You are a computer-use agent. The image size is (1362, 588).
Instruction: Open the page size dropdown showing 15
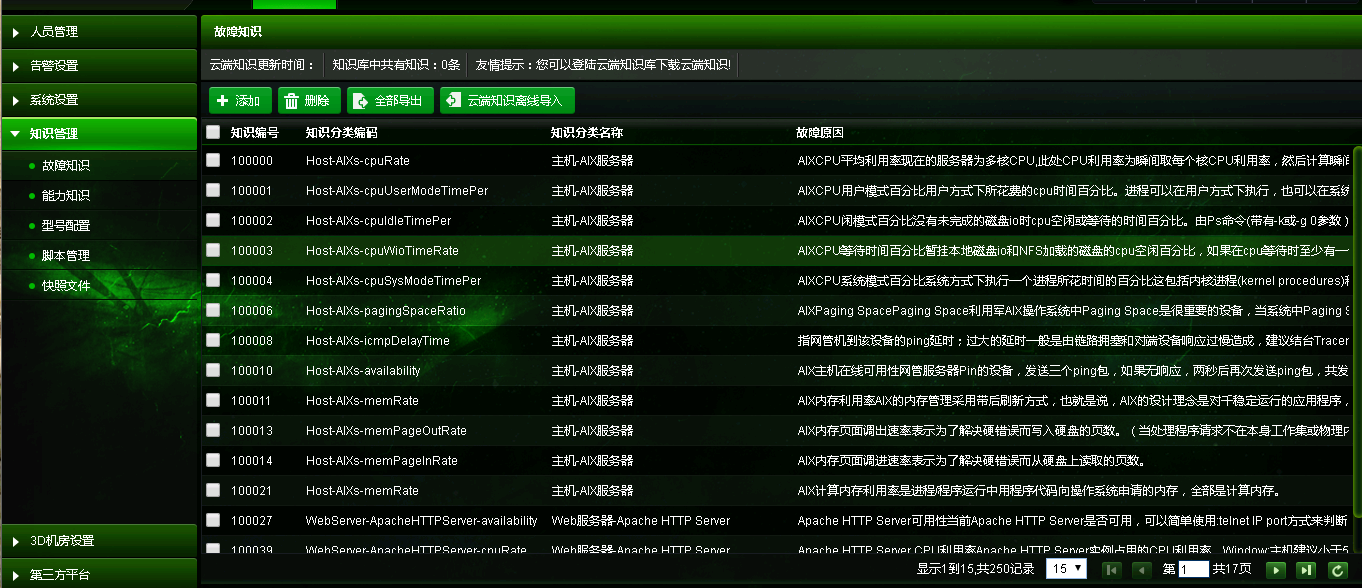click(1066, 568)
